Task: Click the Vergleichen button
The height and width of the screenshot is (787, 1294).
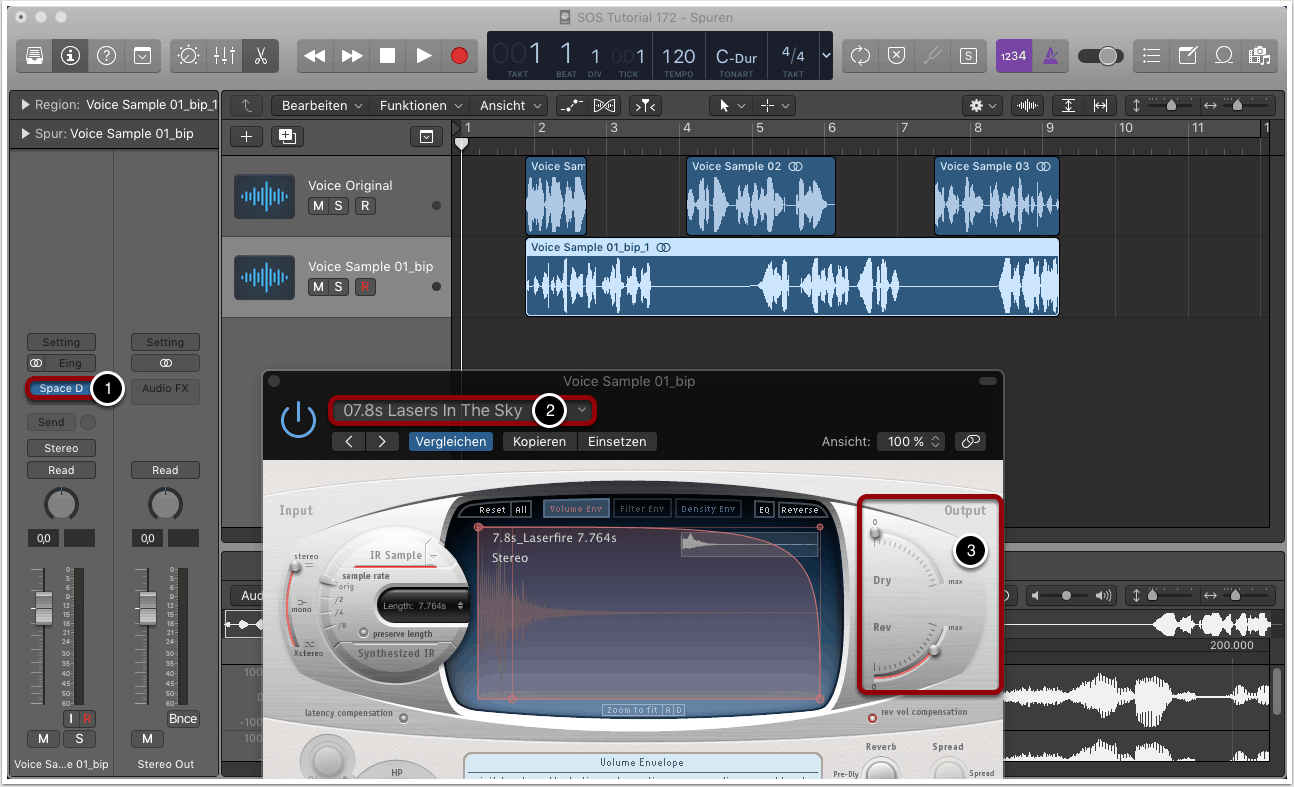Action: pos(451,441)
